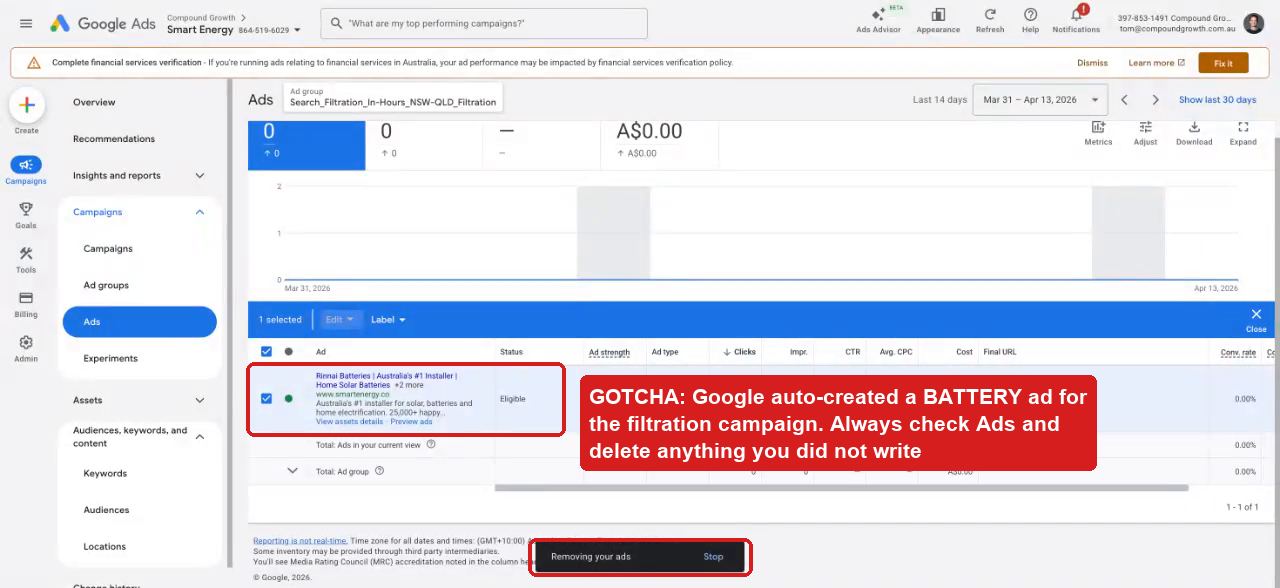This screenshot has width=1280, height=588.
Task: Click the table horizontal scrollbar
Action: pos(841,488)
